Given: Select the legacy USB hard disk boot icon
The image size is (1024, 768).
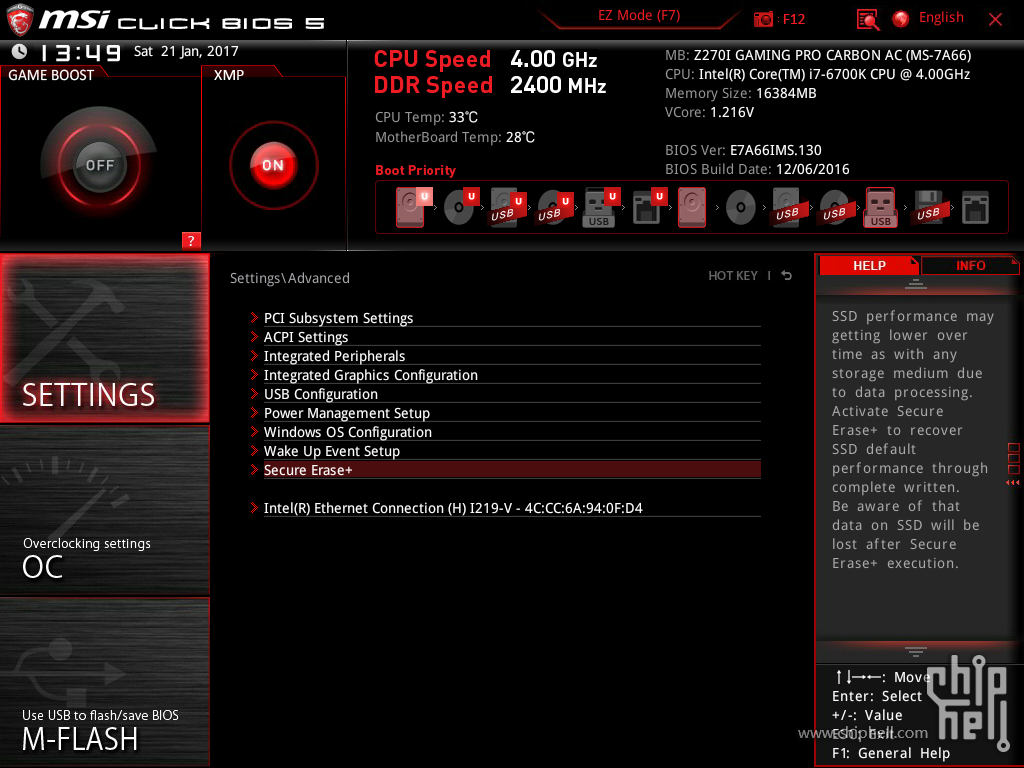Looking at the screenshot, I should pos(787,207).
